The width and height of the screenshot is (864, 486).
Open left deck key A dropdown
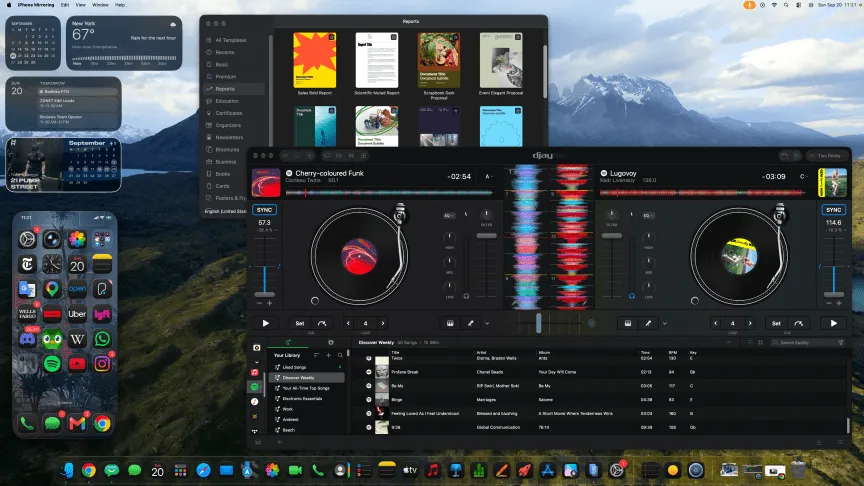tap(489, 176)
